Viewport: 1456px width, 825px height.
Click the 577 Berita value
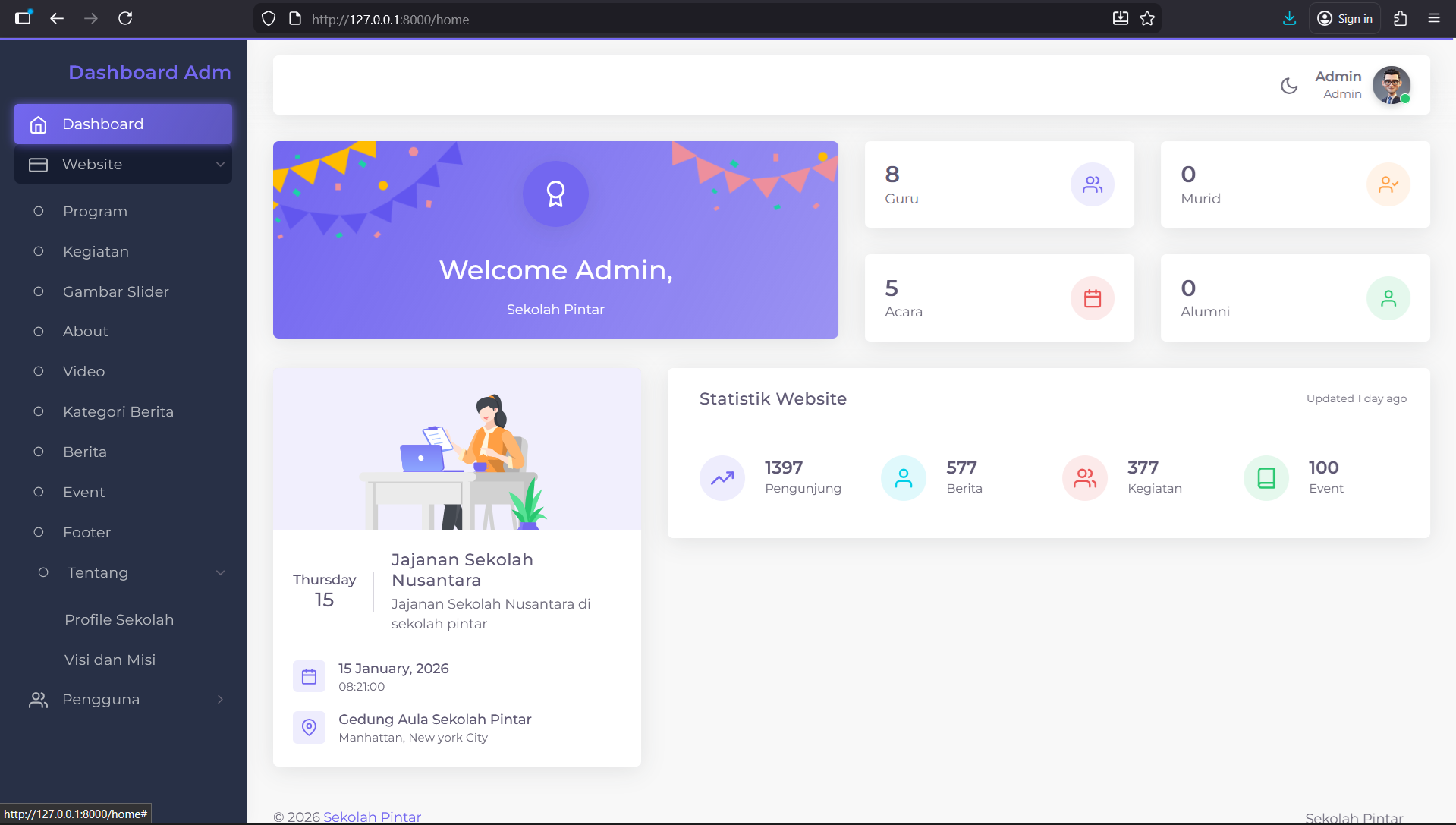click(961, 468)
